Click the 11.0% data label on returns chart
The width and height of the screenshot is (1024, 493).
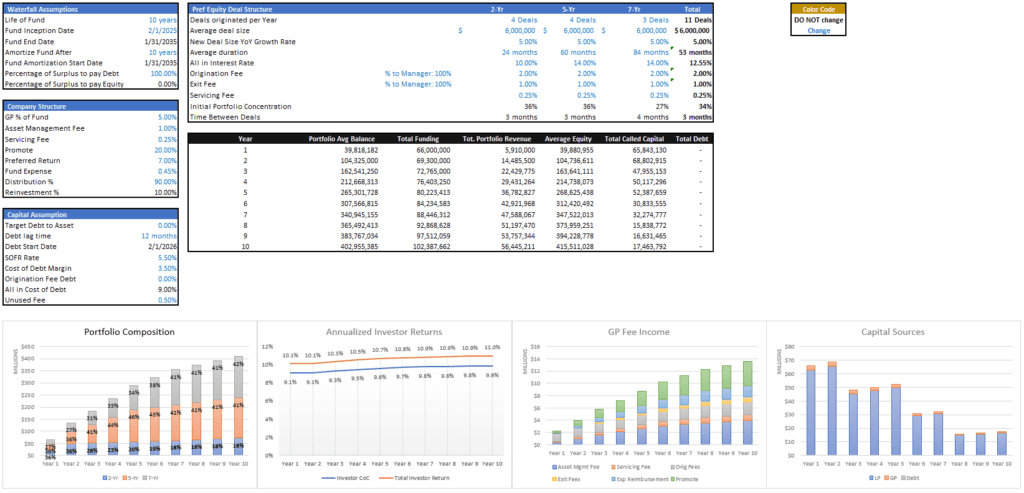pyautogui.click(x=492, y=347)
